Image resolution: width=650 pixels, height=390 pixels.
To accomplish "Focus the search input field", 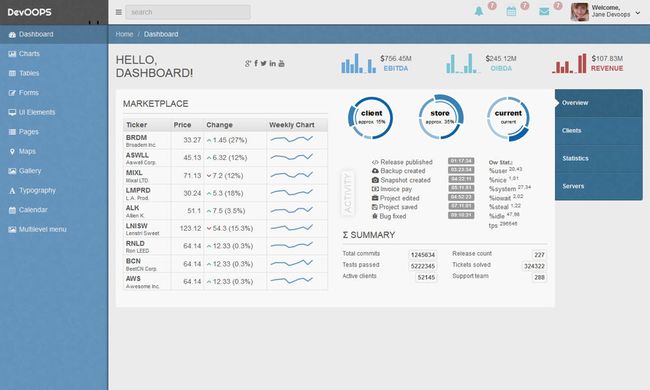I will pos(188,12).
